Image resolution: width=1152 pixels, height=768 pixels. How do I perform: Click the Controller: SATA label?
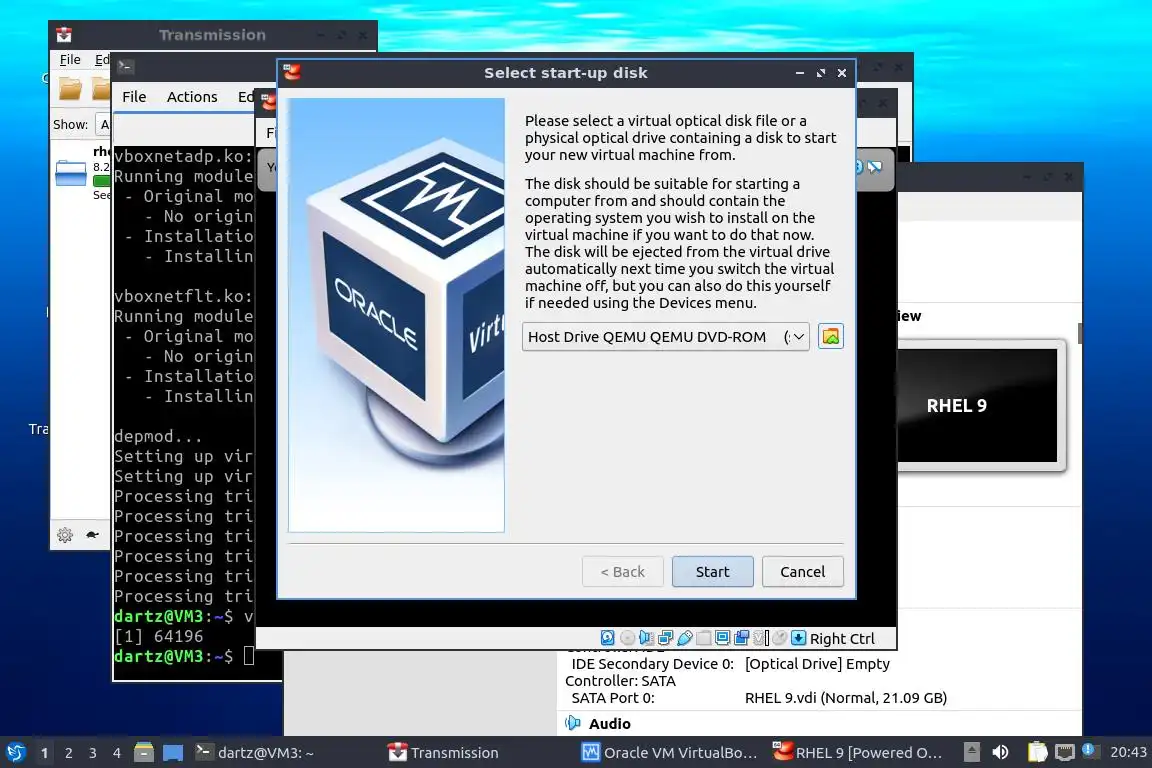[620, 681]
